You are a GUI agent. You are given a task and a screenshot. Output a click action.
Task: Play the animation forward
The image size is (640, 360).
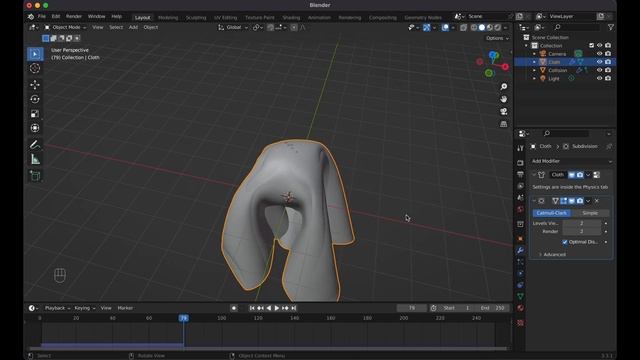277,308
